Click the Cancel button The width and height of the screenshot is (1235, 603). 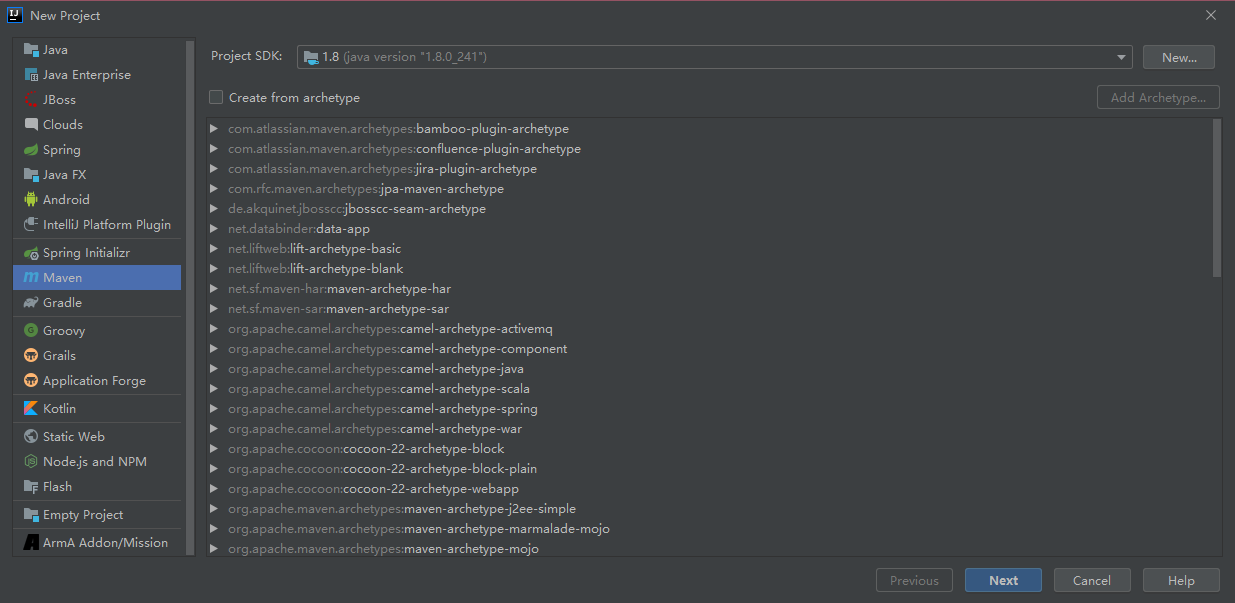pyautogui.click(x=1092, y=580)
